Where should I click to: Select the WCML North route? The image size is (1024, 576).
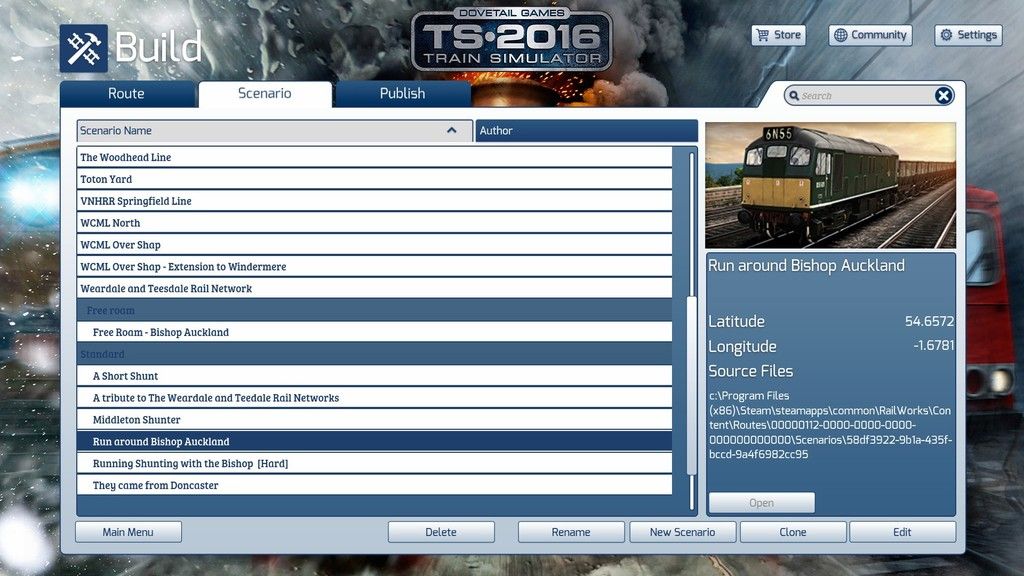(x=374, y=223)
